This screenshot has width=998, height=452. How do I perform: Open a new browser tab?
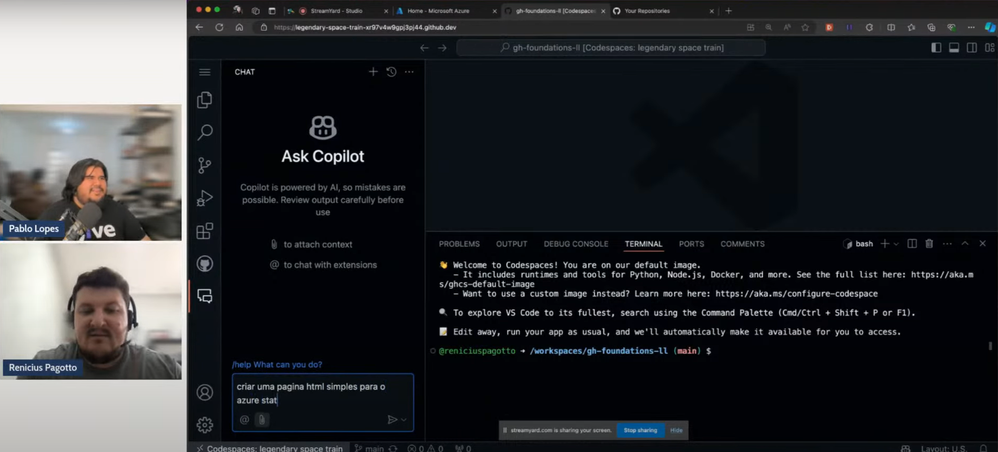click(x=729, y=11)
